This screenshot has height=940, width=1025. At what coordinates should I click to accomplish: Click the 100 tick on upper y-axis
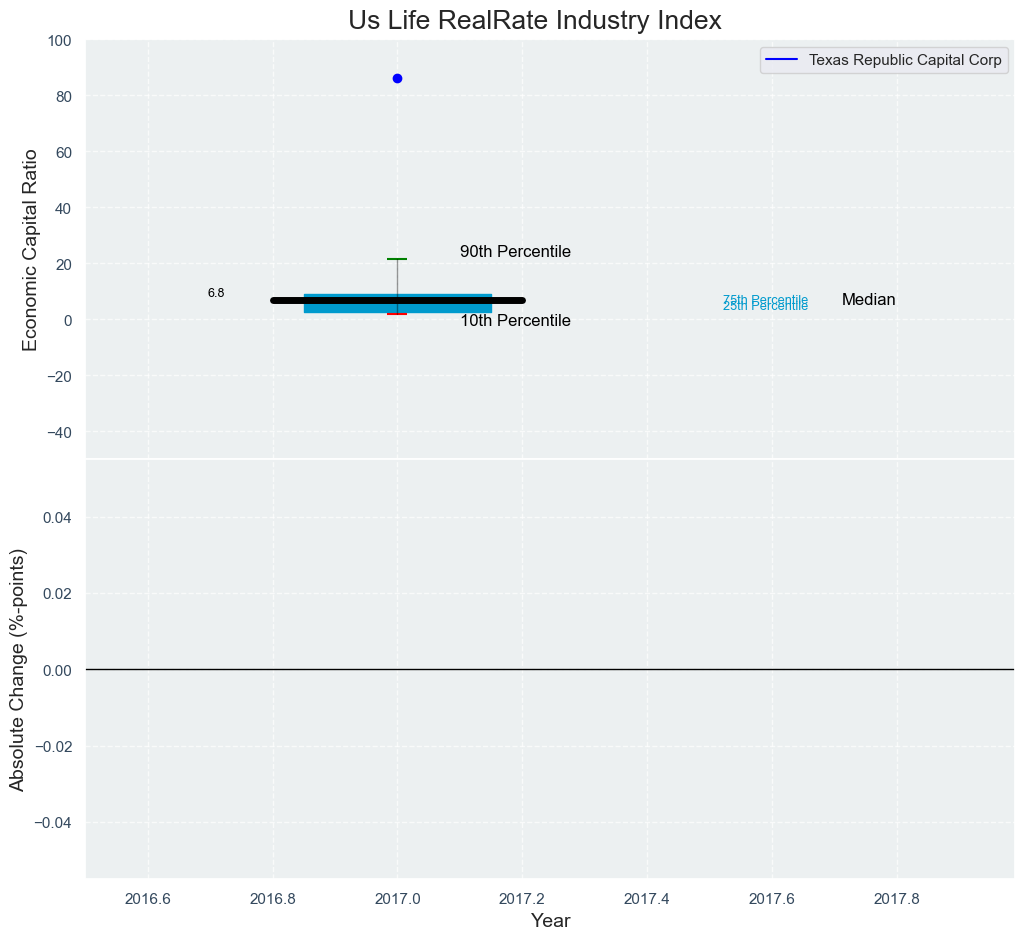coord(59,41)
